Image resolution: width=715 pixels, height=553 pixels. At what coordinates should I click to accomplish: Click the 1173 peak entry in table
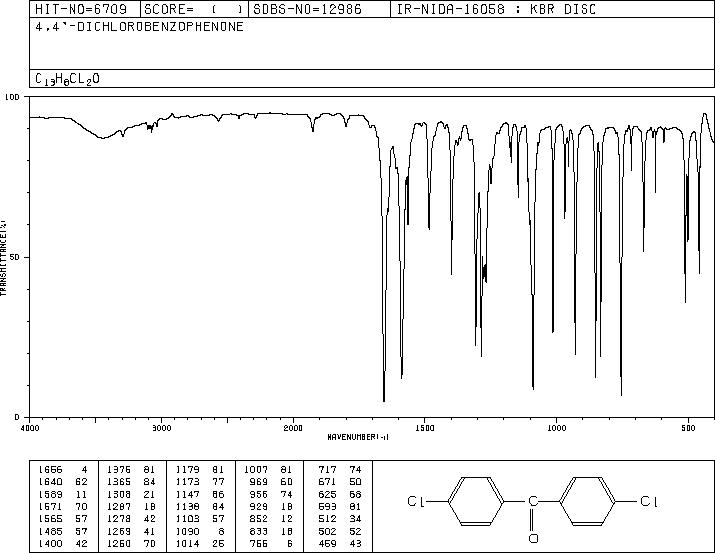tap(201, 482)
